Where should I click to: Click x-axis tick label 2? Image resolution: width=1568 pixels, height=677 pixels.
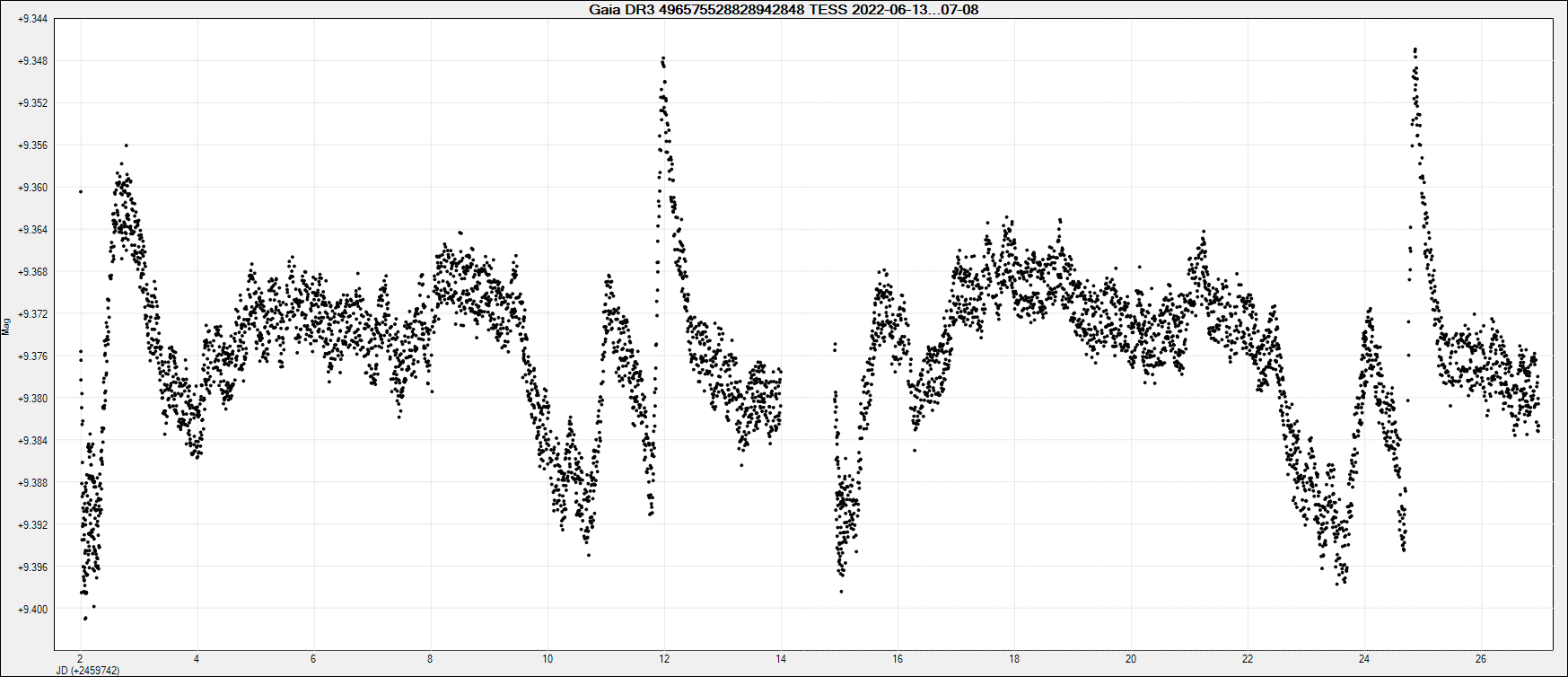coord(80,659)
